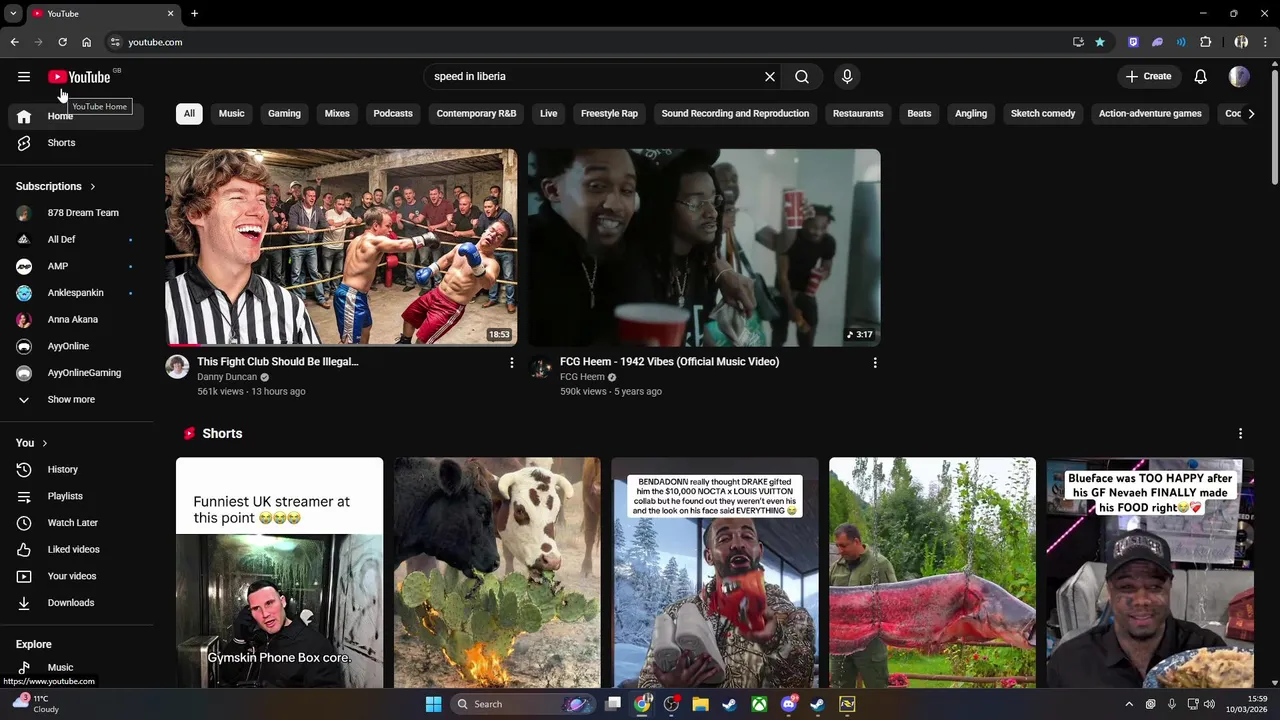Show the next category chips with the arrow
This screenshot has width=1280, height=720.
1251,114
